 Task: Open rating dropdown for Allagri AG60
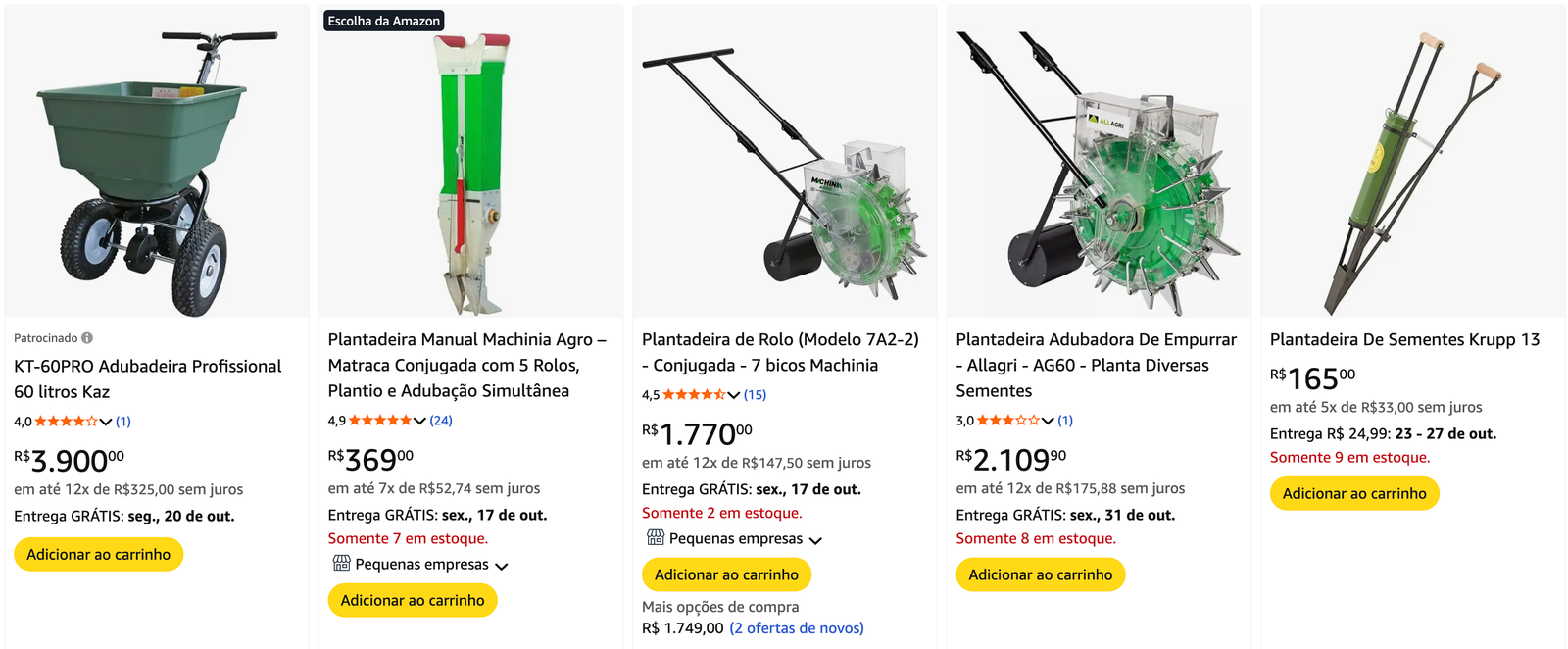point(1048,421)
